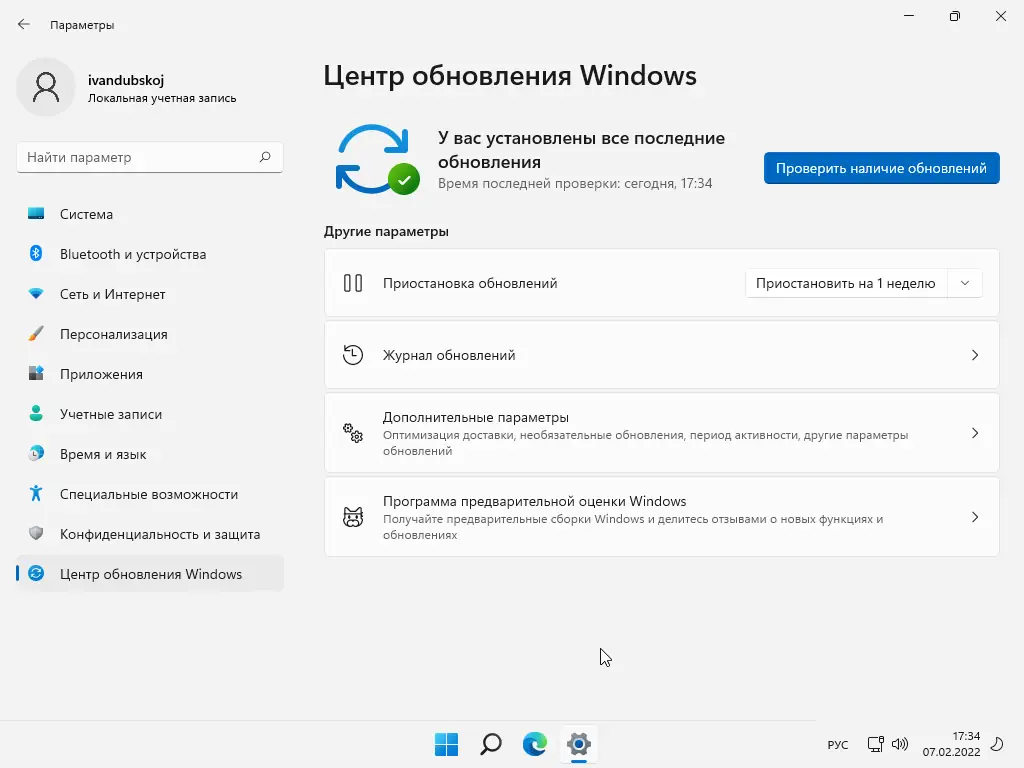Select Учетные записи section

point(150,414)
